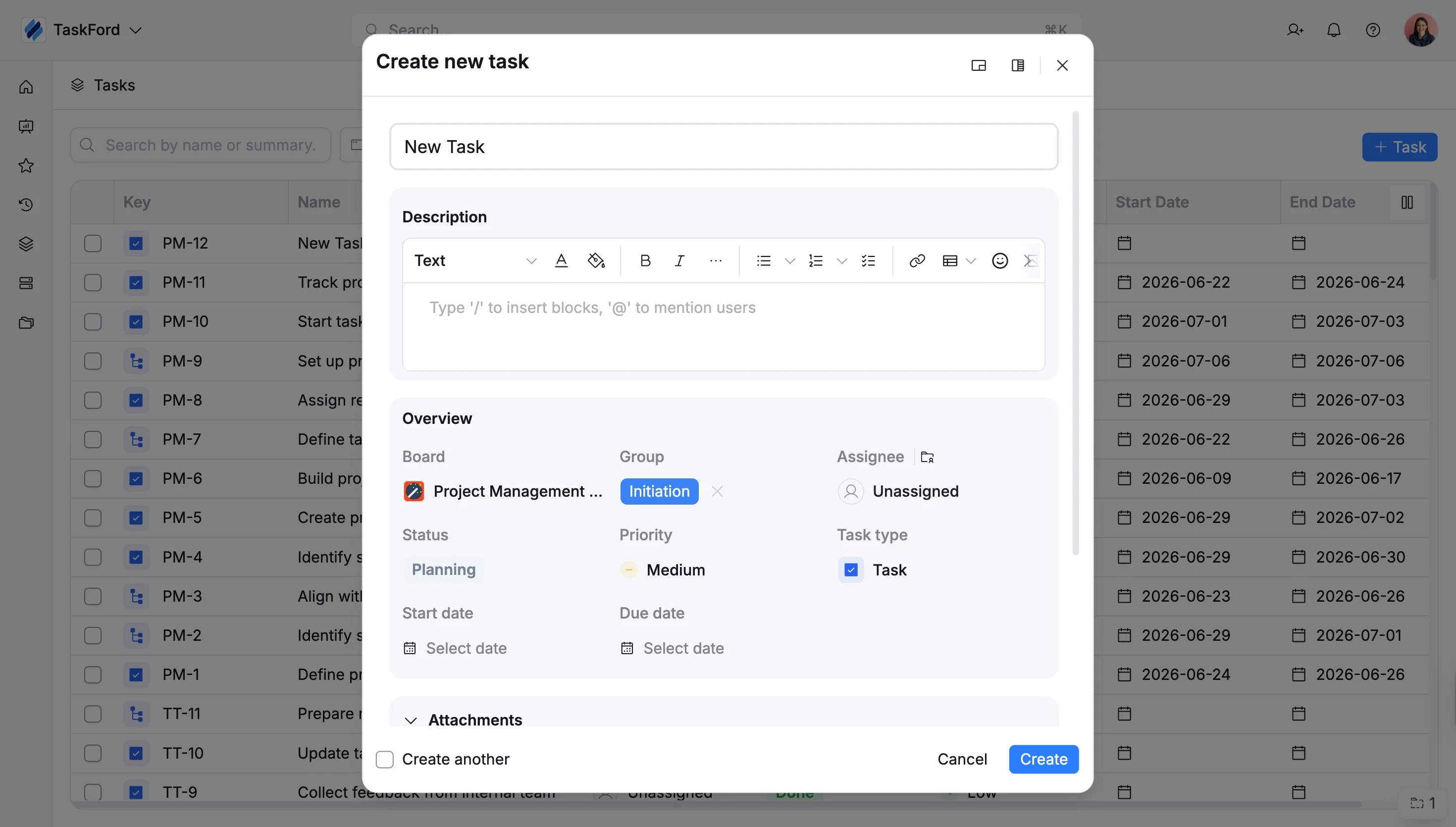The image size is (1456, 827).
Task: Toggle italic formatting in Description
Action: (679, 260)
